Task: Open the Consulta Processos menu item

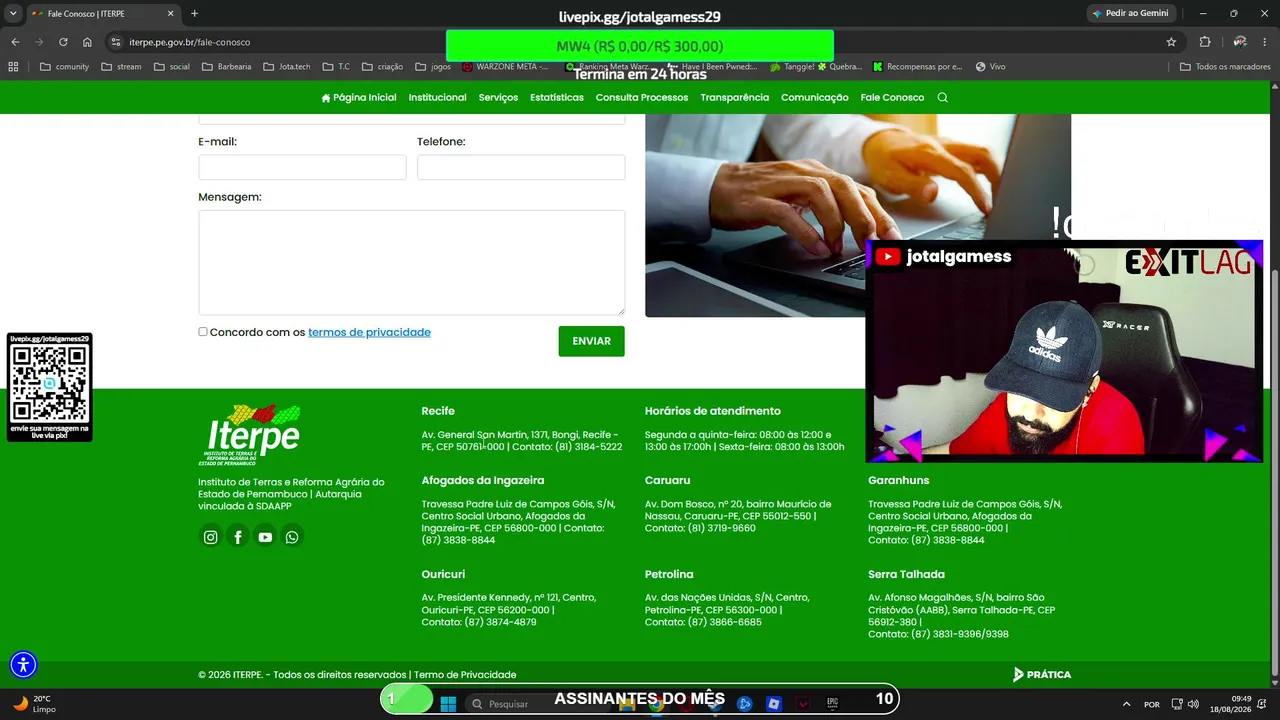Action: pos(642,97)
